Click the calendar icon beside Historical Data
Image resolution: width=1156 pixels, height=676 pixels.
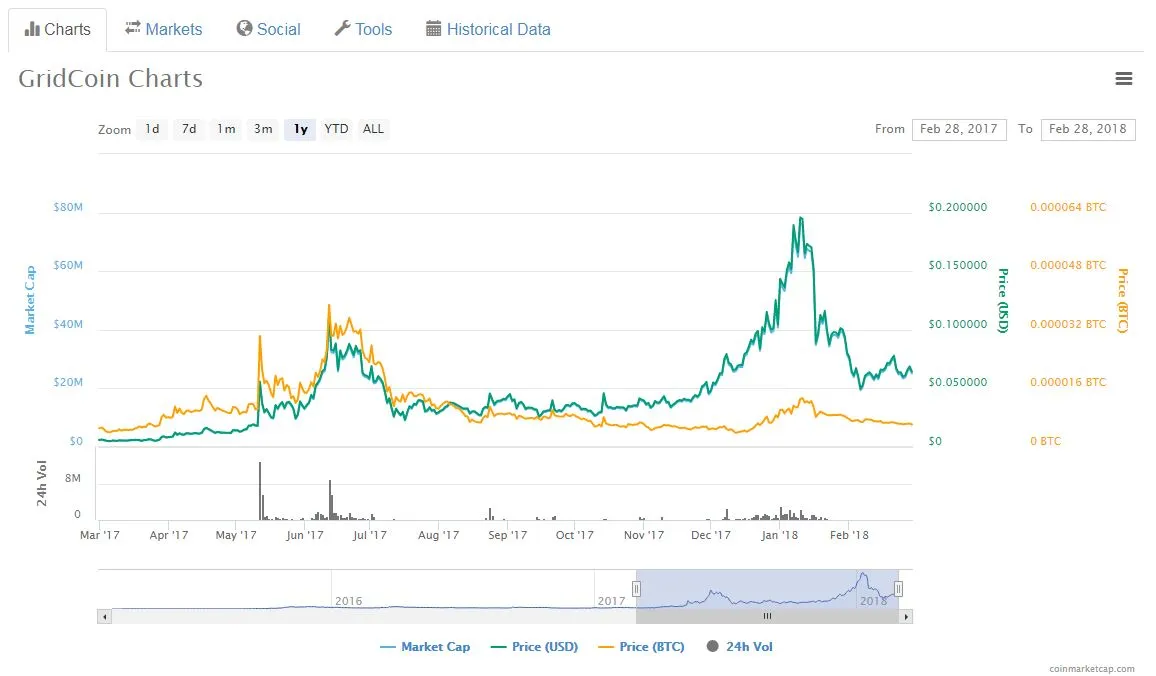tap(434, 29)
